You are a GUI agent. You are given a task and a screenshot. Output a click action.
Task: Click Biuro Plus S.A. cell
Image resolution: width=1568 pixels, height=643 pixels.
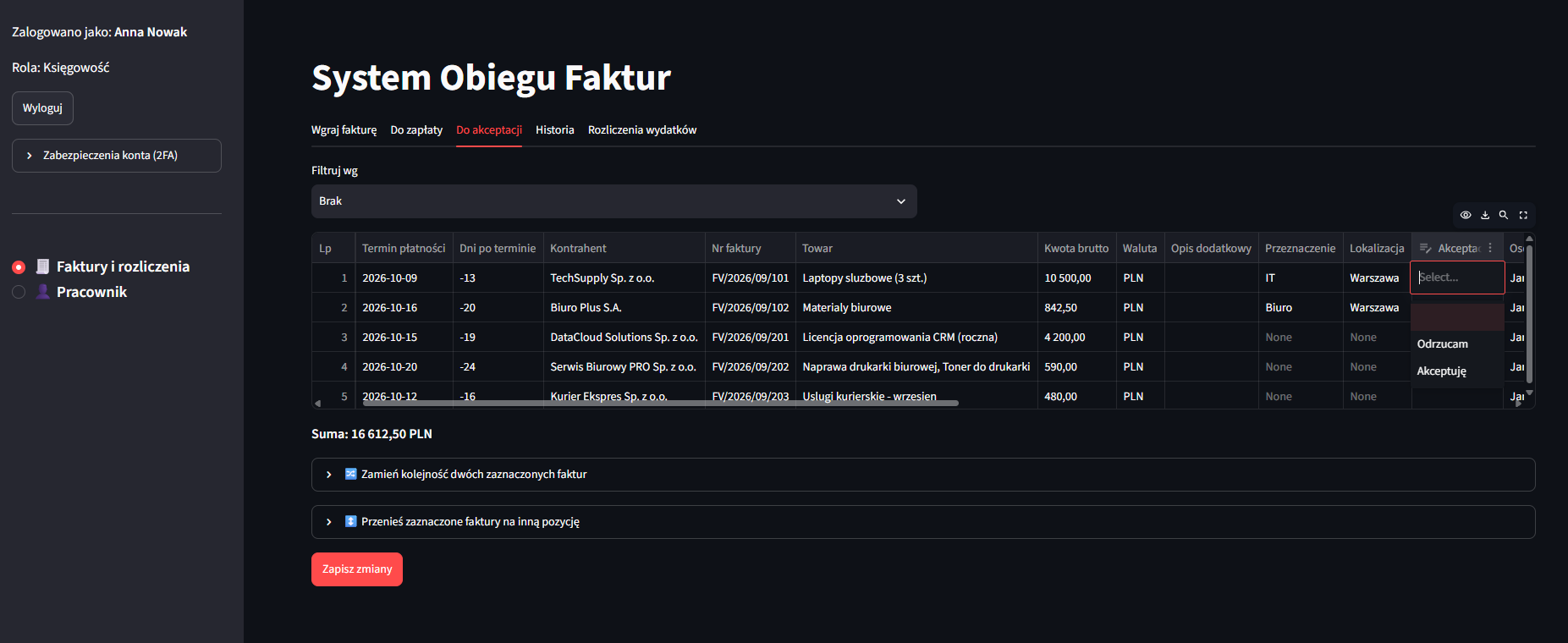coord(624,308)
